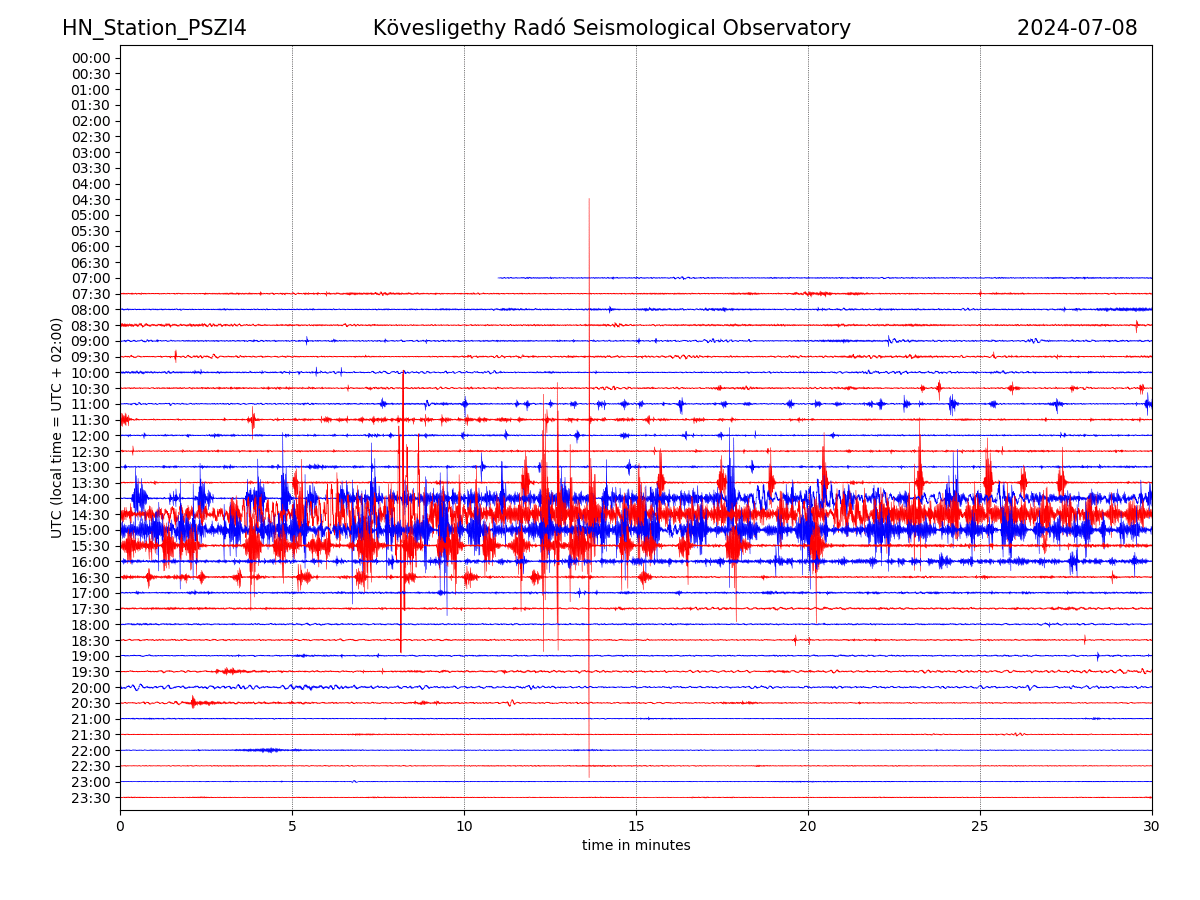Select the 25 minute x-axis tick label
The width and height of the screenshot is (1200, 900).
(980, 826)
